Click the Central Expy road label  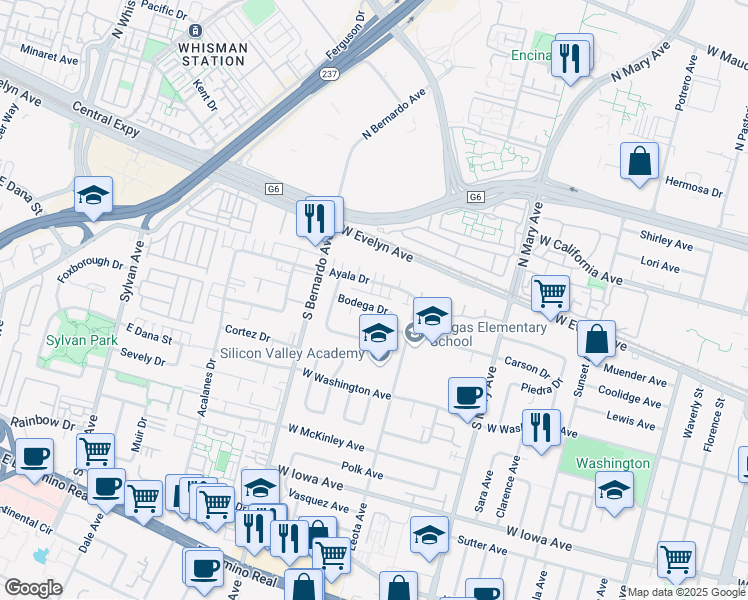tap(106, 118)
